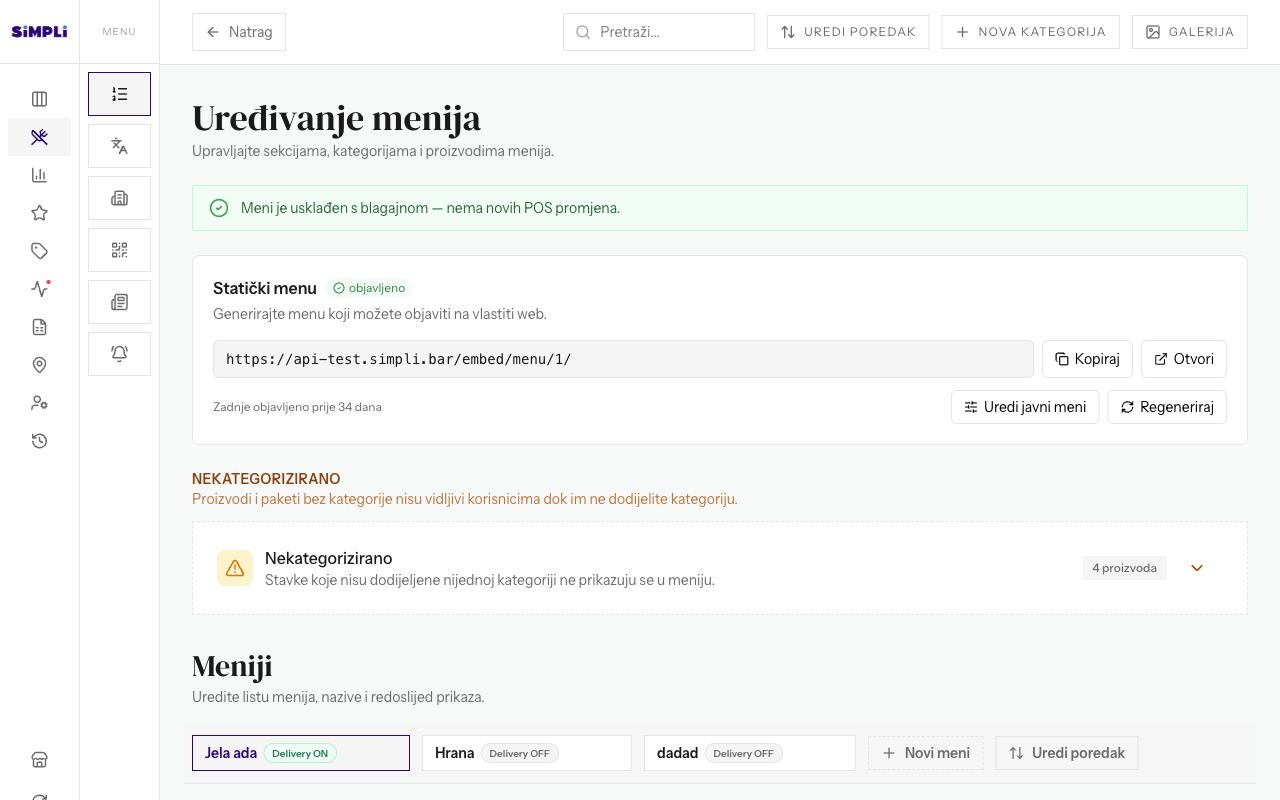Click the star icon in the sidebar
Image resolution: width=1280 pixels, height=800 pixels.
[39, 213]
